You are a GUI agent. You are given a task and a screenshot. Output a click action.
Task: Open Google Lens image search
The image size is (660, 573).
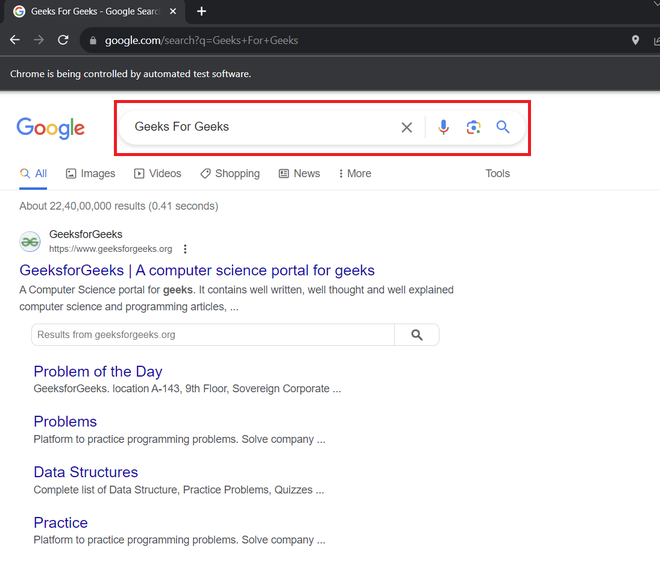[x=474, y=127]
